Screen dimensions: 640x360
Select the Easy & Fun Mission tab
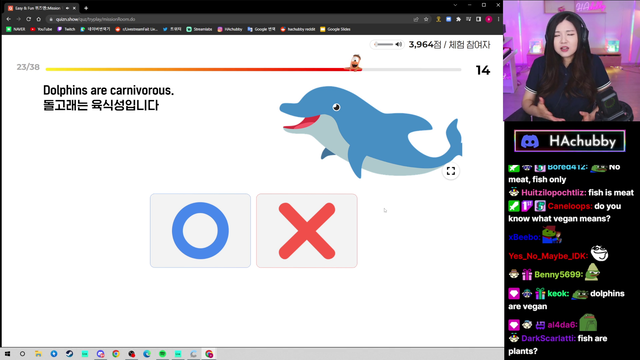38,8
